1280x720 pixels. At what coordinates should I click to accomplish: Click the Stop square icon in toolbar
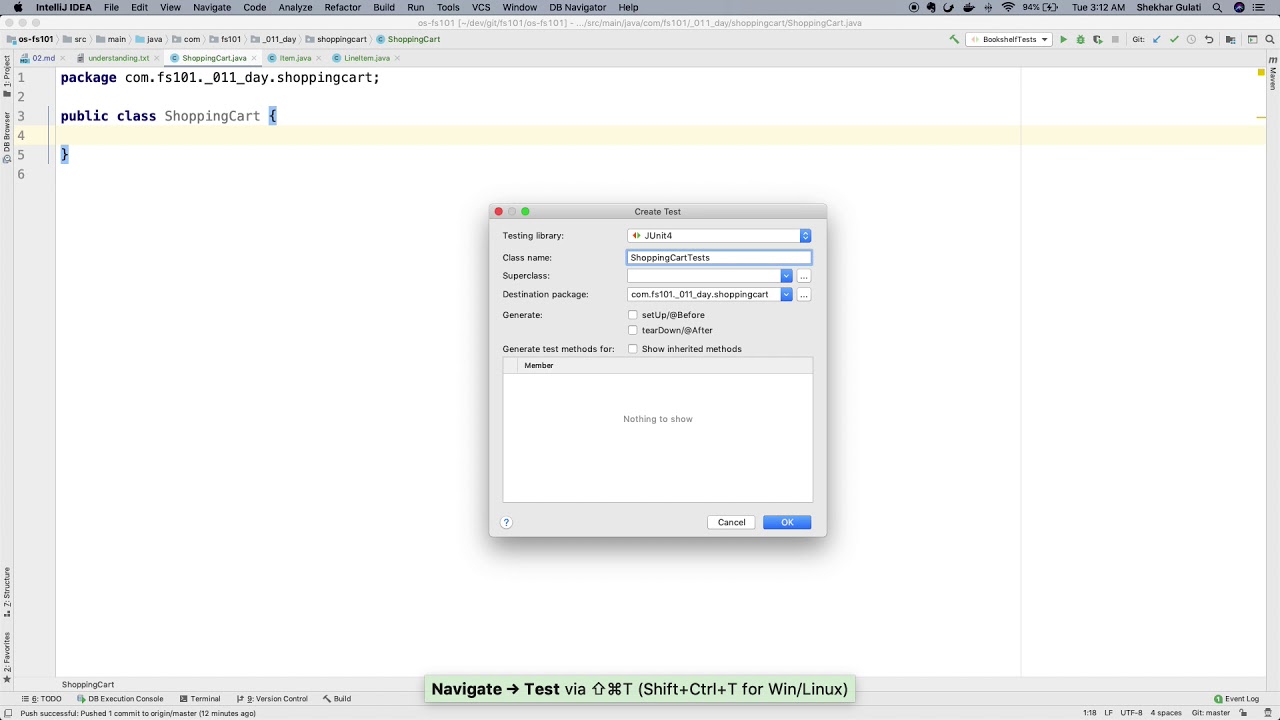coord(1115,40)
